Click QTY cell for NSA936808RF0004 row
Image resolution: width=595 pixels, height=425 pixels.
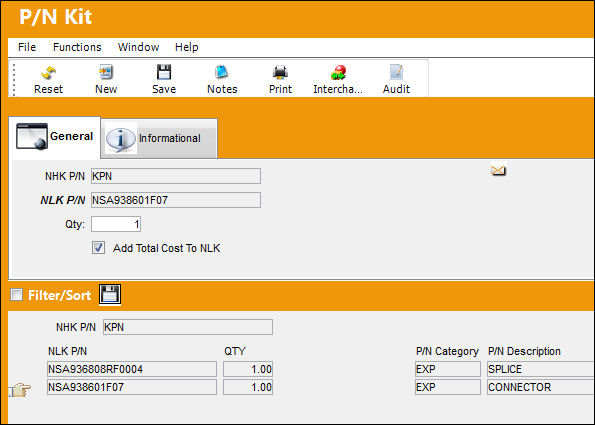pos(248,369)
